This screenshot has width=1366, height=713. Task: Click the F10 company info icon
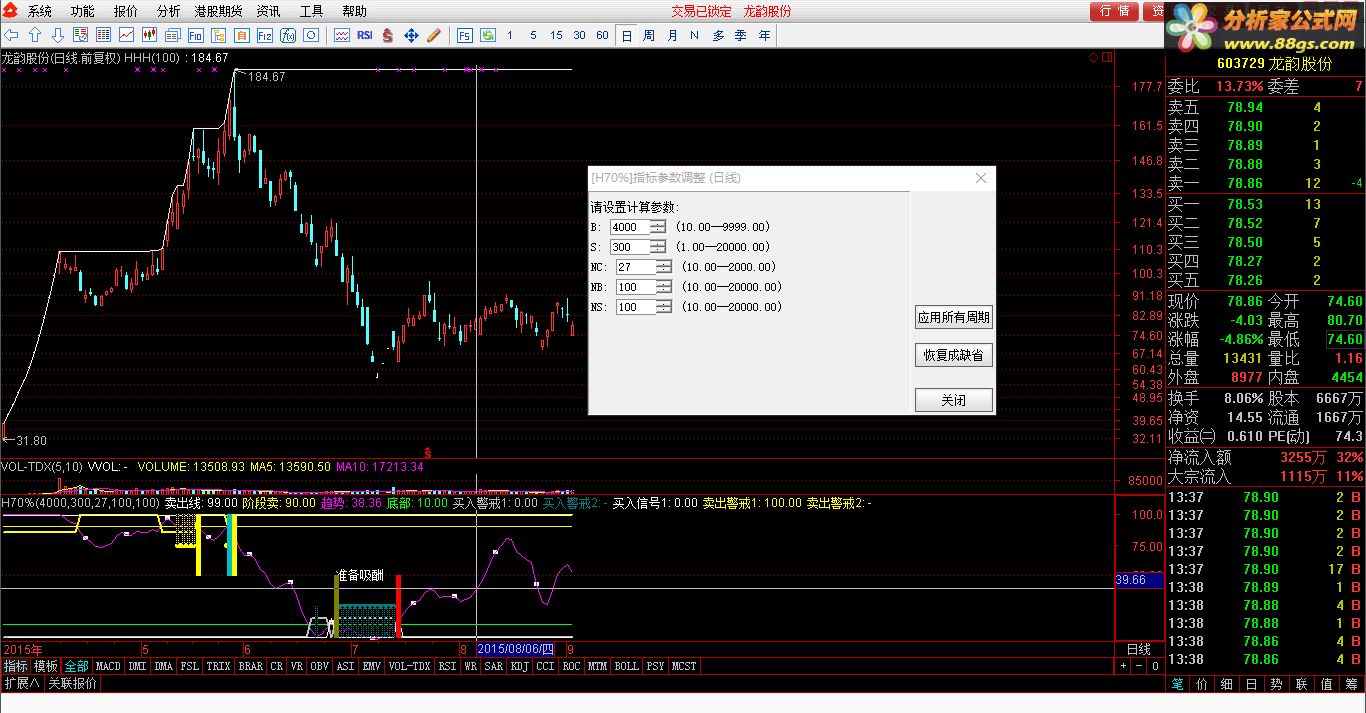coord(195,35)
